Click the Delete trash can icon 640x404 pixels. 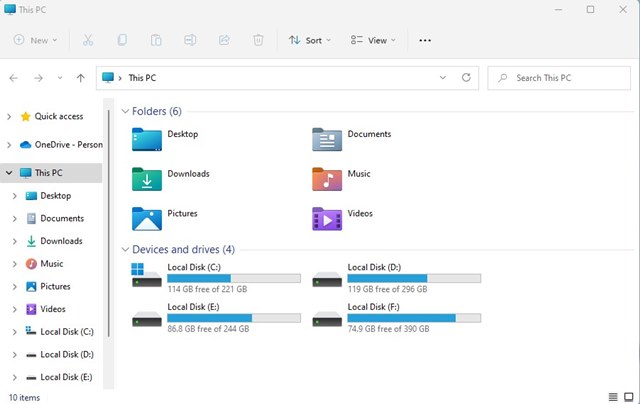pyautogui.click(x=258, y=40)
